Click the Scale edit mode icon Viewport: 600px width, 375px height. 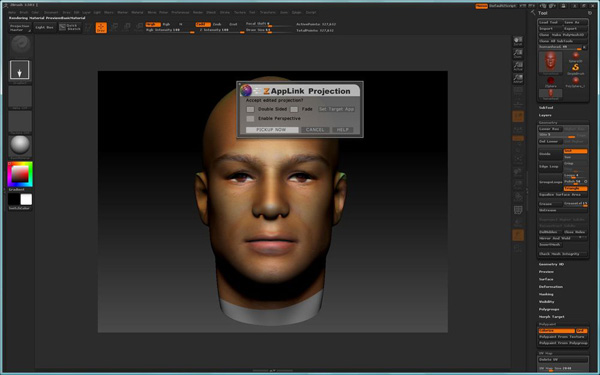click(126, 27)
